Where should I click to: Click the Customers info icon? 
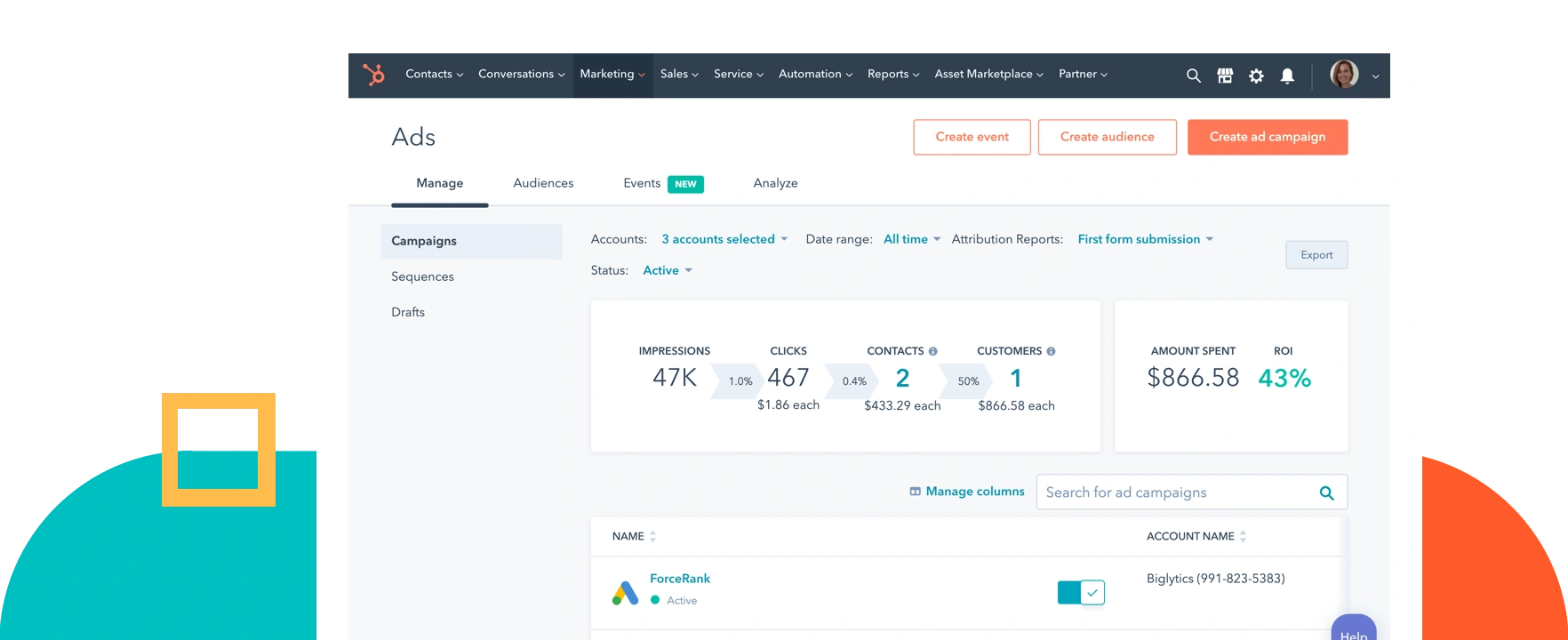[x=1051, y=351]
